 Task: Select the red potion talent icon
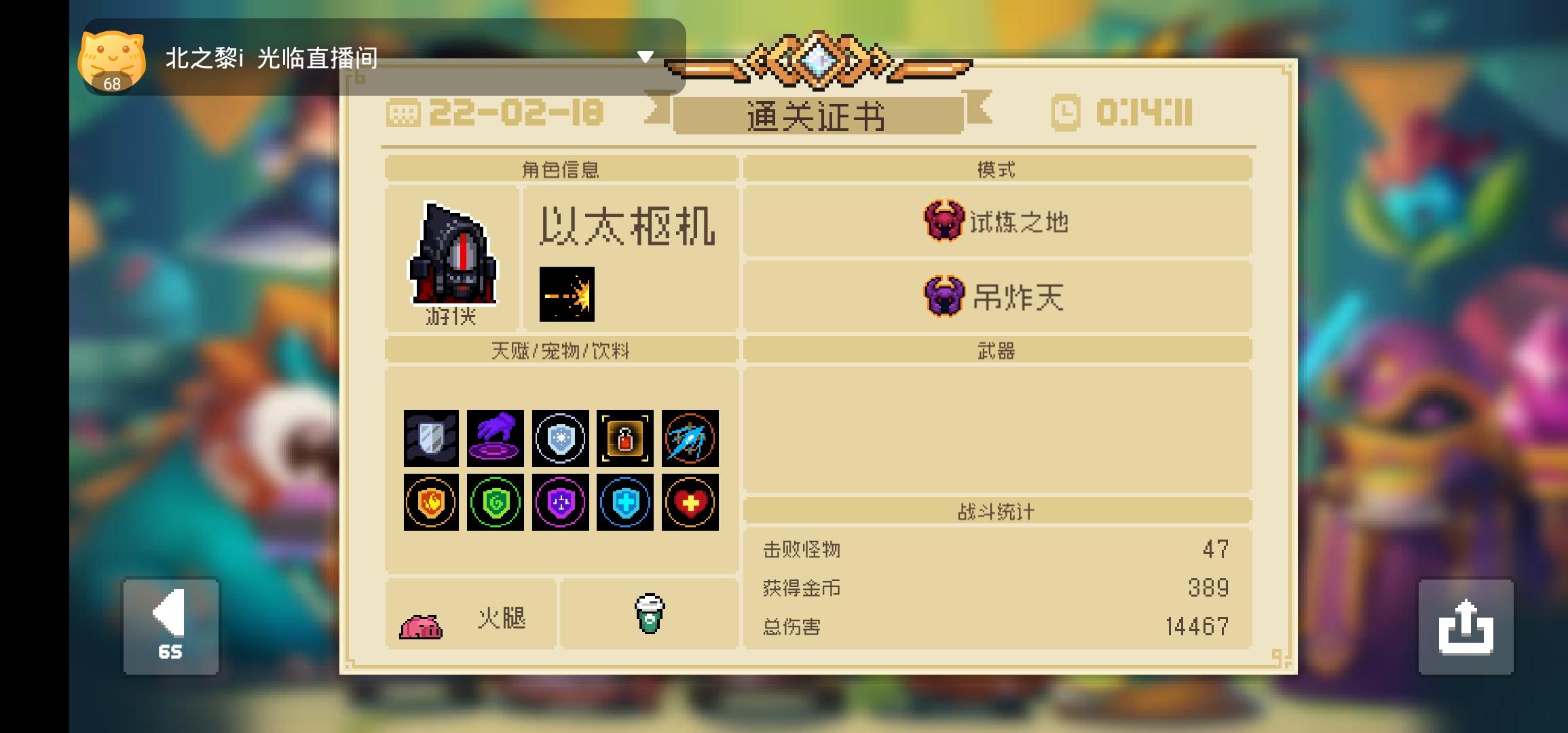624,438
